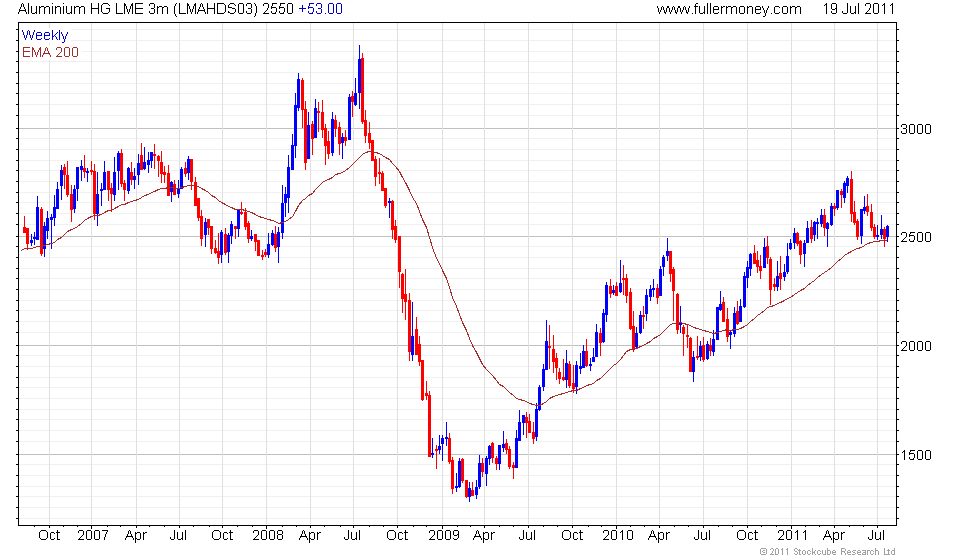This screenshot has width=980, height=560.
Task: Click the 2010 year label on time axis
Action: coord(618,536)
